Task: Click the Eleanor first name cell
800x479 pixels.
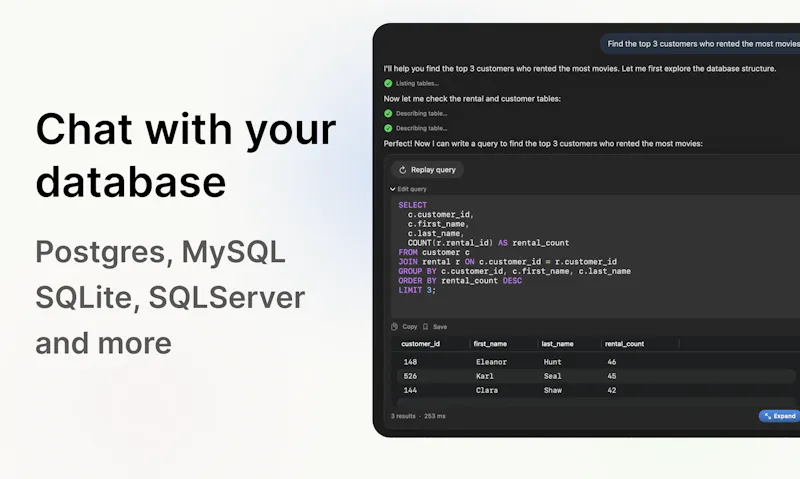Action: [491, 362]
